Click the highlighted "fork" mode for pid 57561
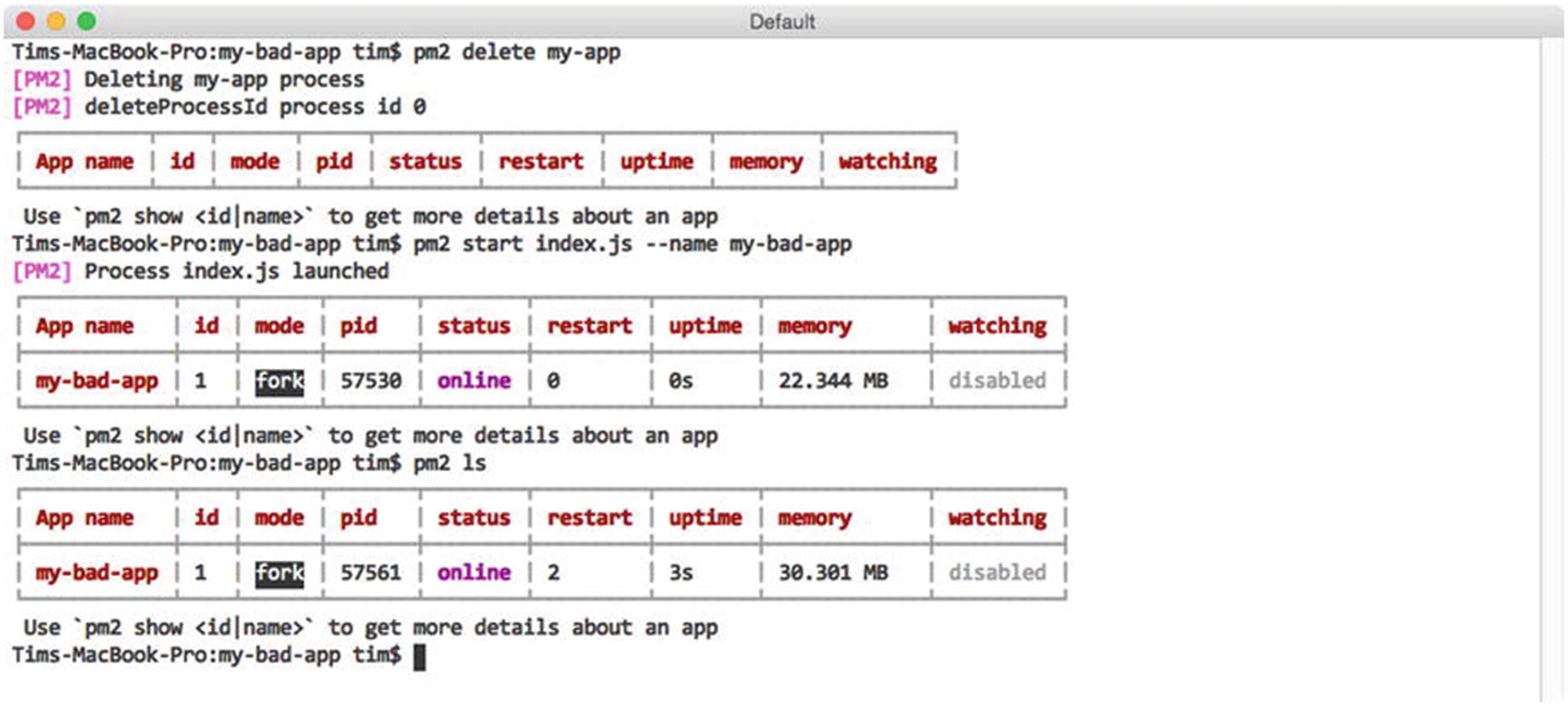This screenshot has height=706, width=1568. click(x=279, y=572)
